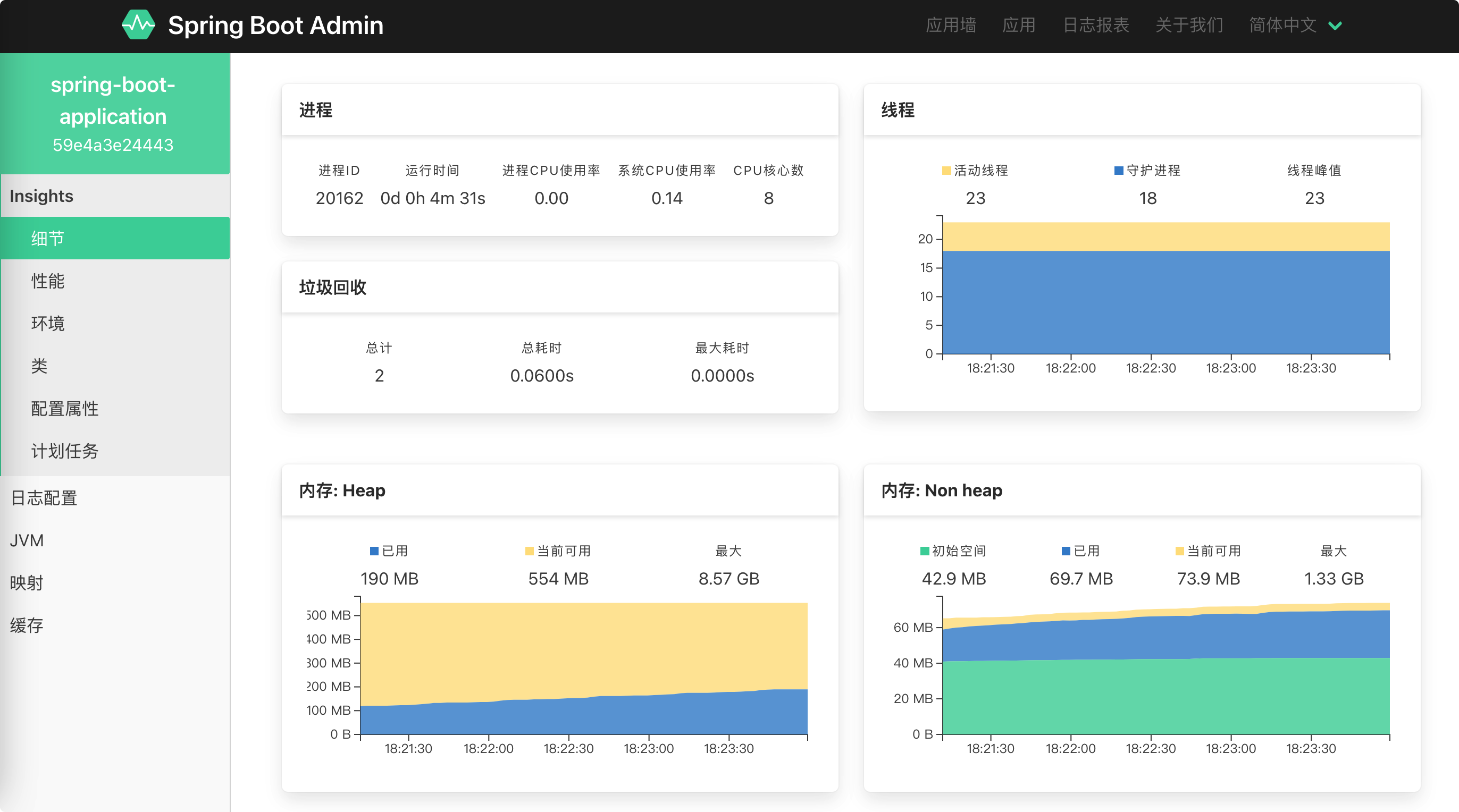Click the blue Non heap 已用 legend swatch

click(1066, 551)
